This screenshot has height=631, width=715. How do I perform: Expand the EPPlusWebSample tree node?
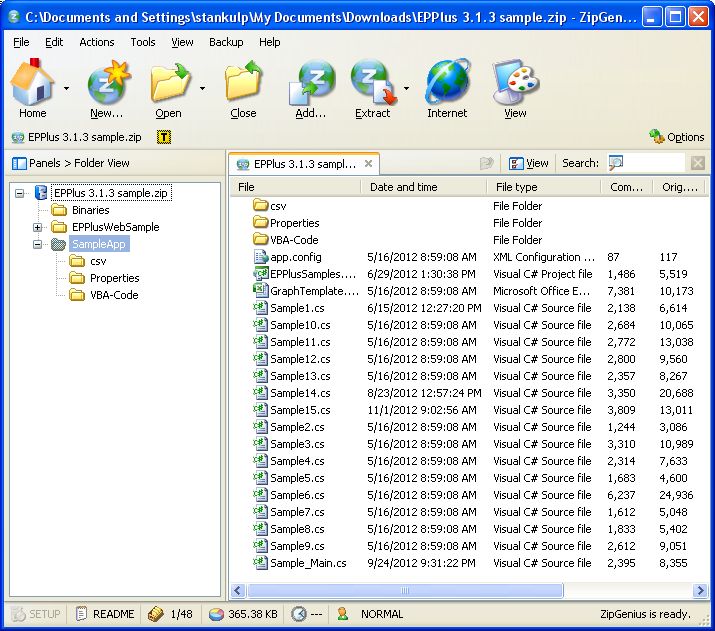pos(38,227)
